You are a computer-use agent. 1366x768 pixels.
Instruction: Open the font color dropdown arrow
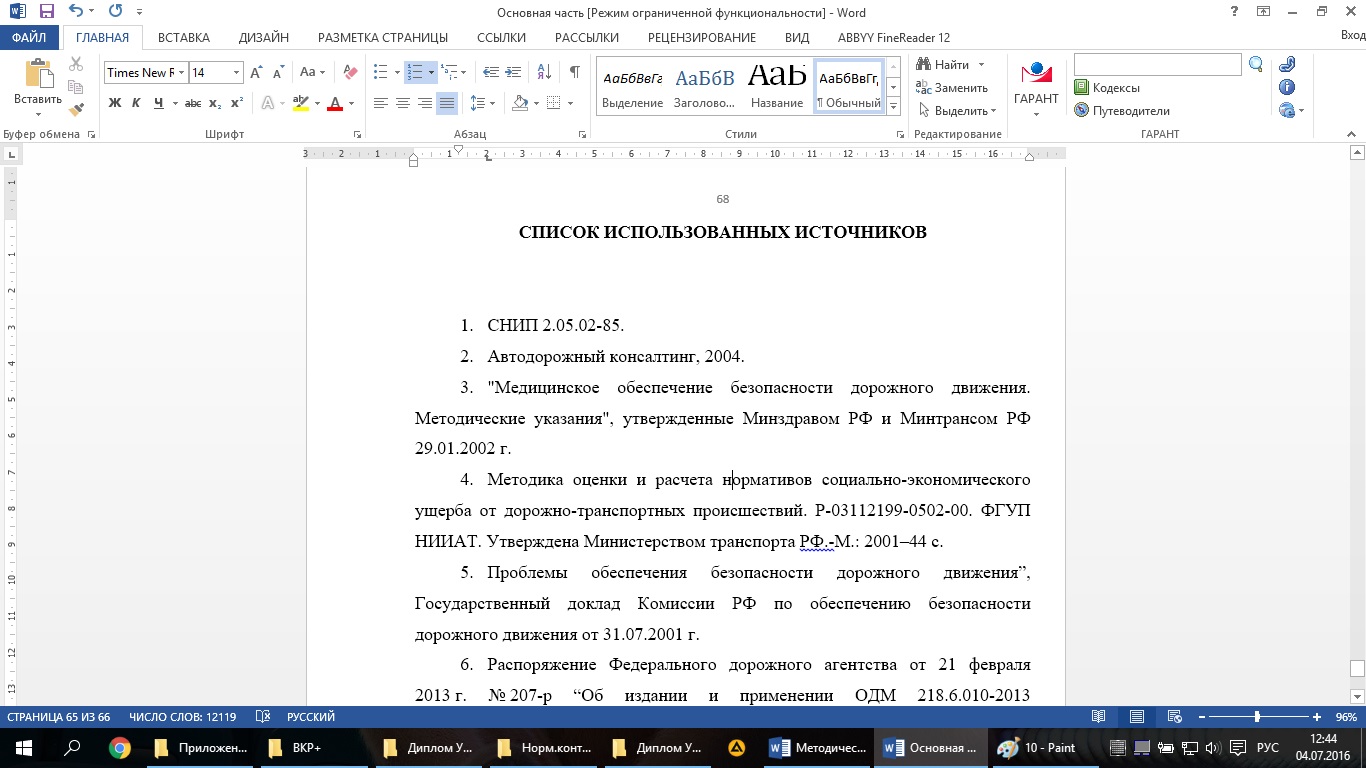(x=352, y=103)
